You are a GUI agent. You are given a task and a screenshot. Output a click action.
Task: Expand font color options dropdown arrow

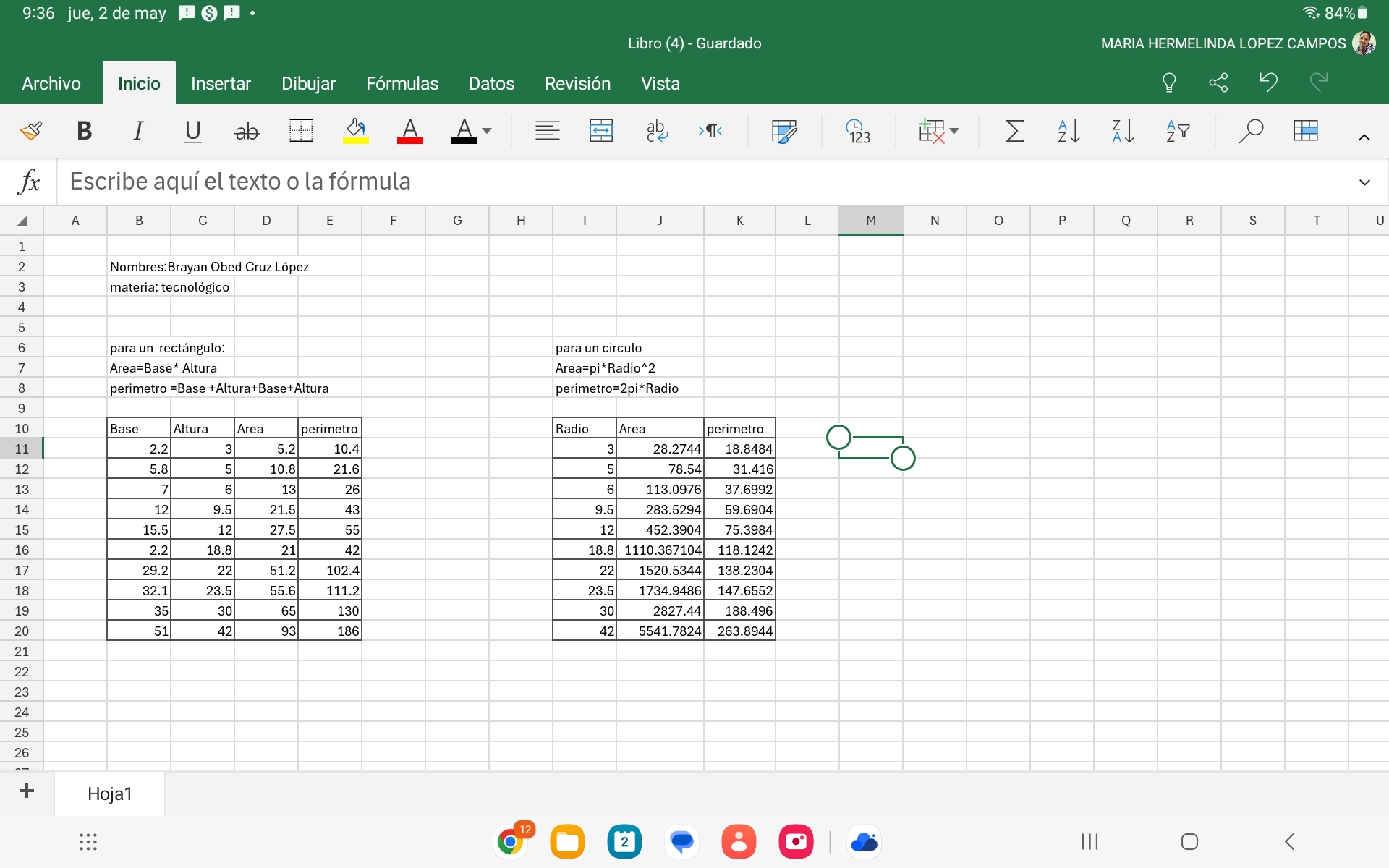(487, 131)
